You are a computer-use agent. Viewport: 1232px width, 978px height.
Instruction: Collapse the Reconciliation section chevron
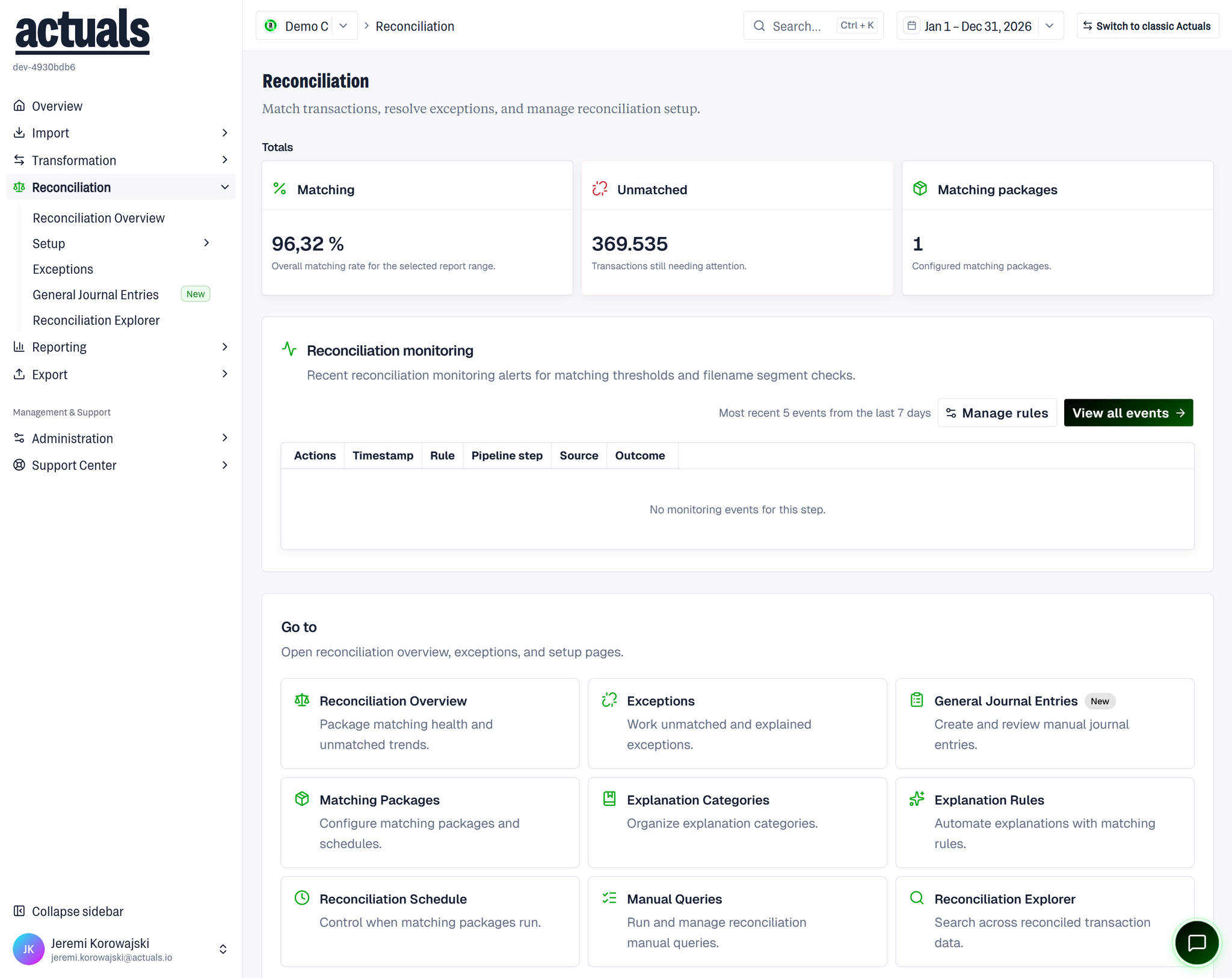[225, 187]
